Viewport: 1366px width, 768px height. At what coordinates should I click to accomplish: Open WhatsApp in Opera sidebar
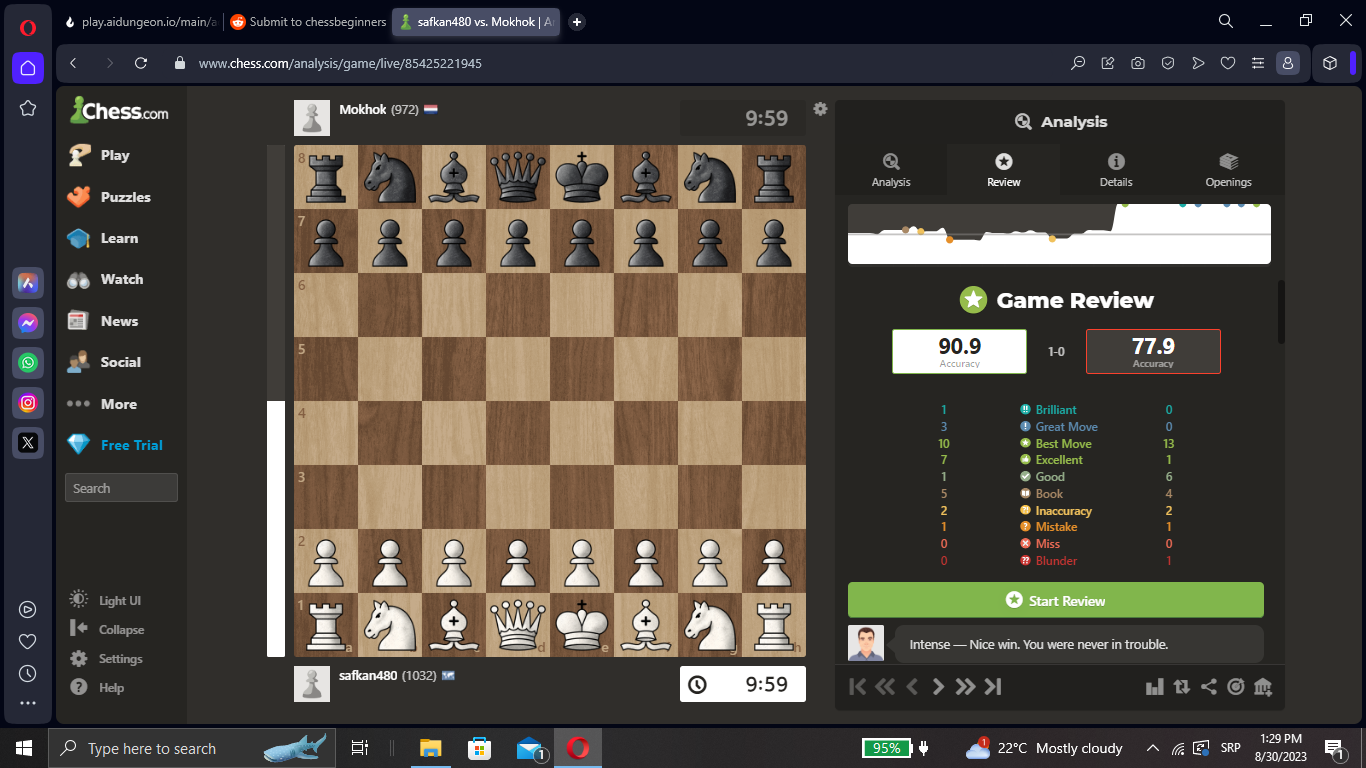coord(28,363)
